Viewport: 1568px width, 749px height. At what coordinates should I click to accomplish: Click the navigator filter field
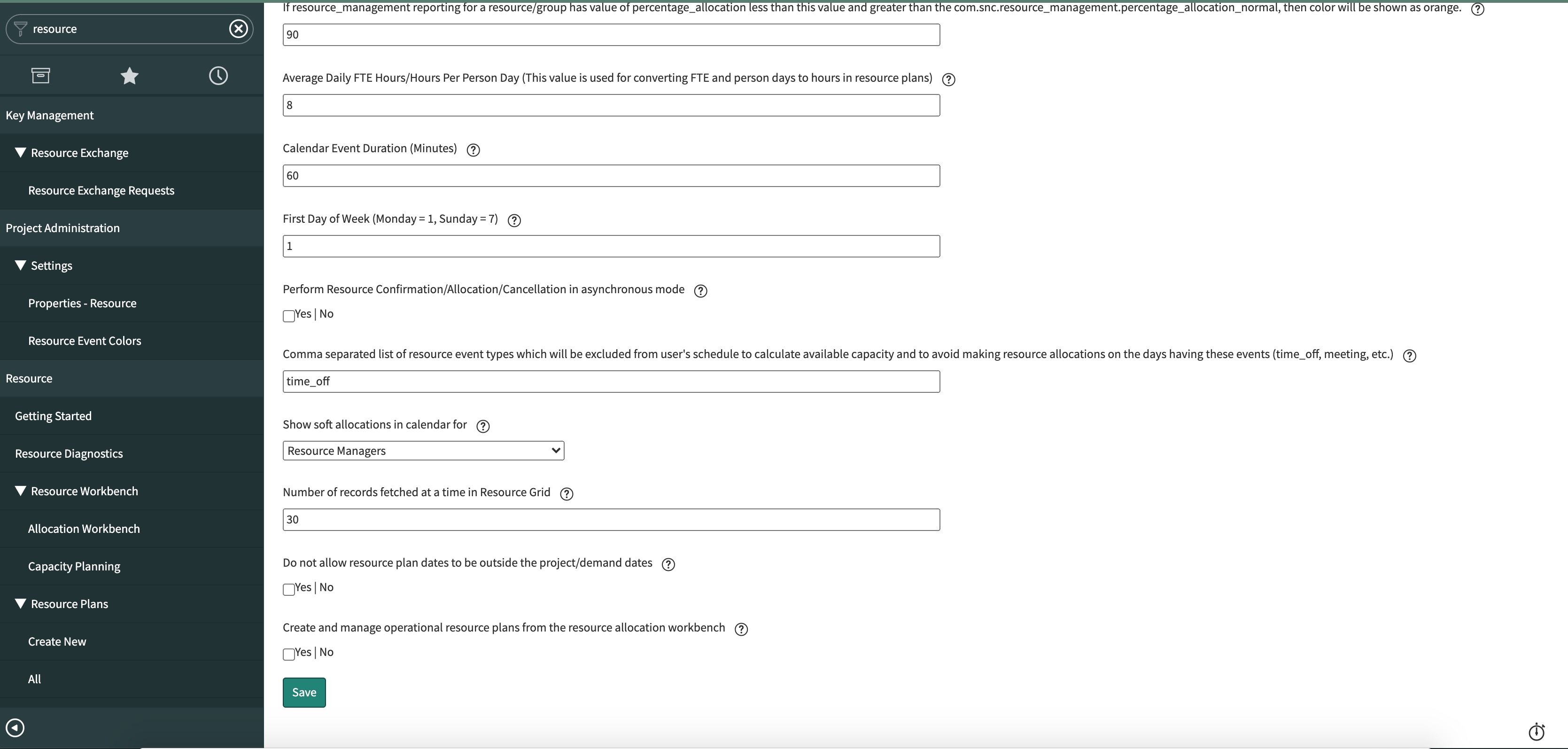129,29
